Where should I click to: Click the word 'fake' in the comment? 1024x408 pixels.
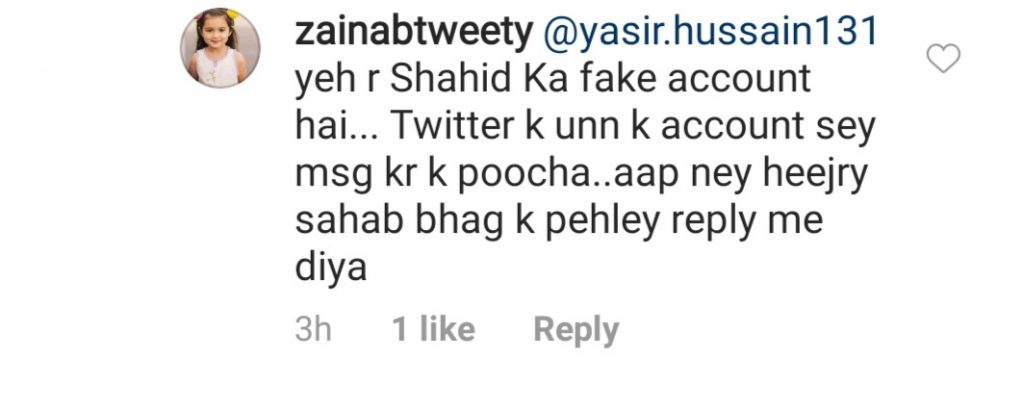(x=616, y=78)
